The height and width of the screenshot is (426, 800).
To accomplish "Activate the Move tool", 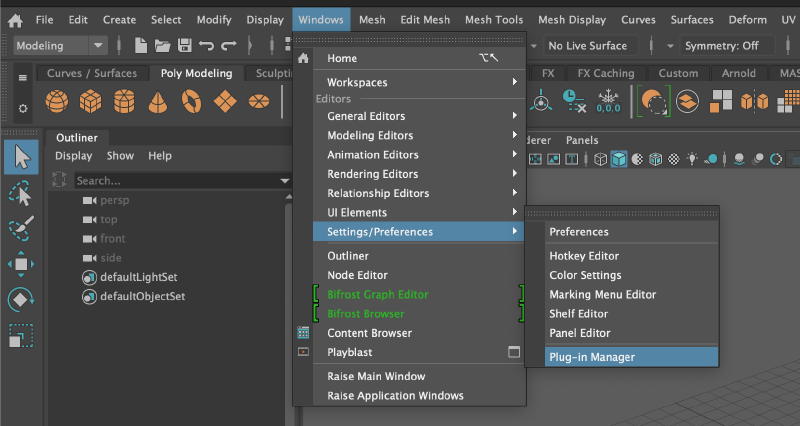I will [x=21, y=264].
